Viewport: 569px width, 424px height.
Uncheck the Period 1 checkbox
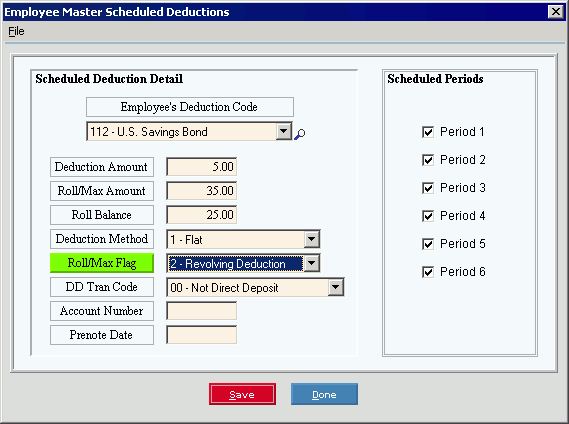coord(428,132)
